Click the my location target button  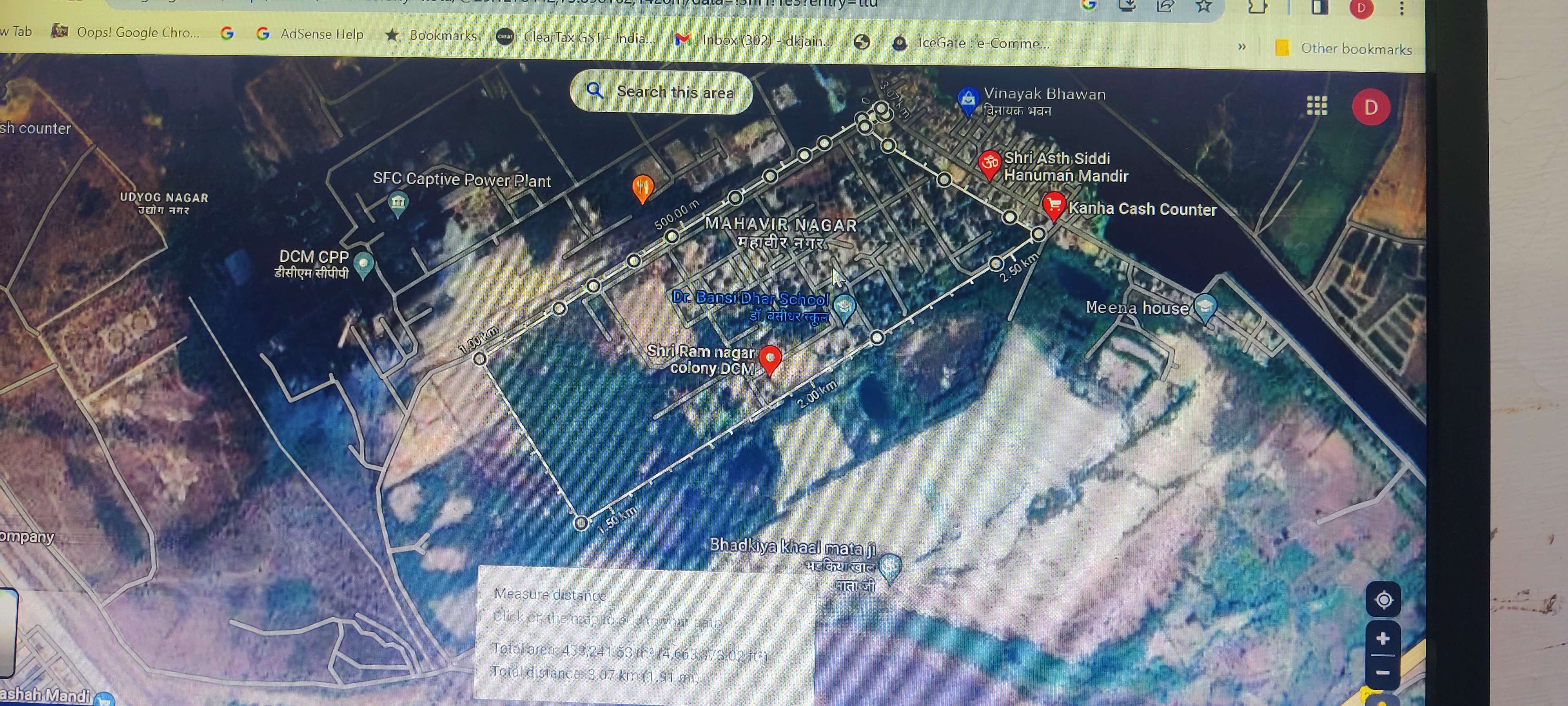pyautogui.click(x=1384, y=600)
